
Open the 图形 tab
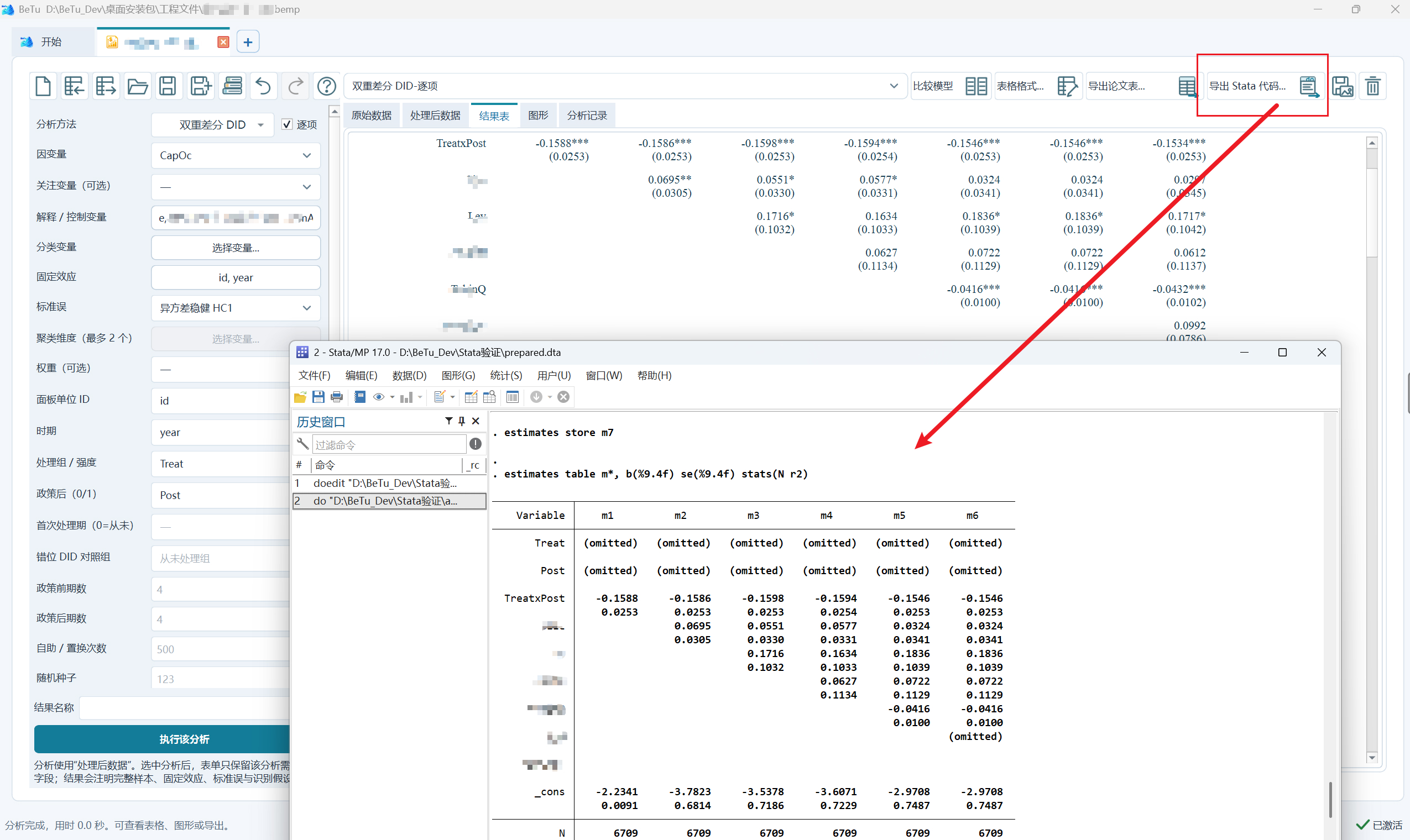point(538,116)
